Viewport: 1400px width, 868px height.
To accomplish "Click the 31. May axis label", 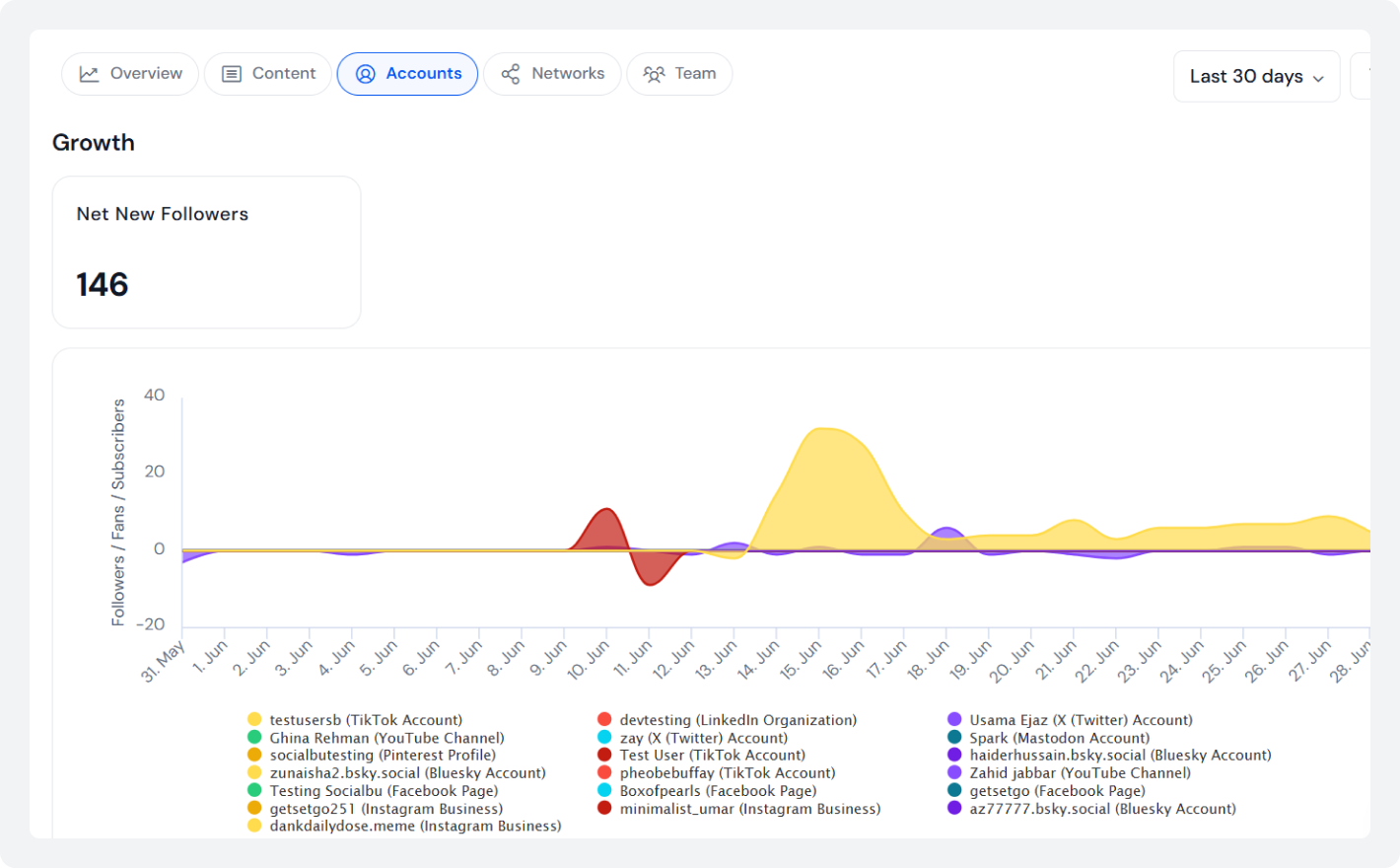I will pyautogui.click(x=163, y=662).
